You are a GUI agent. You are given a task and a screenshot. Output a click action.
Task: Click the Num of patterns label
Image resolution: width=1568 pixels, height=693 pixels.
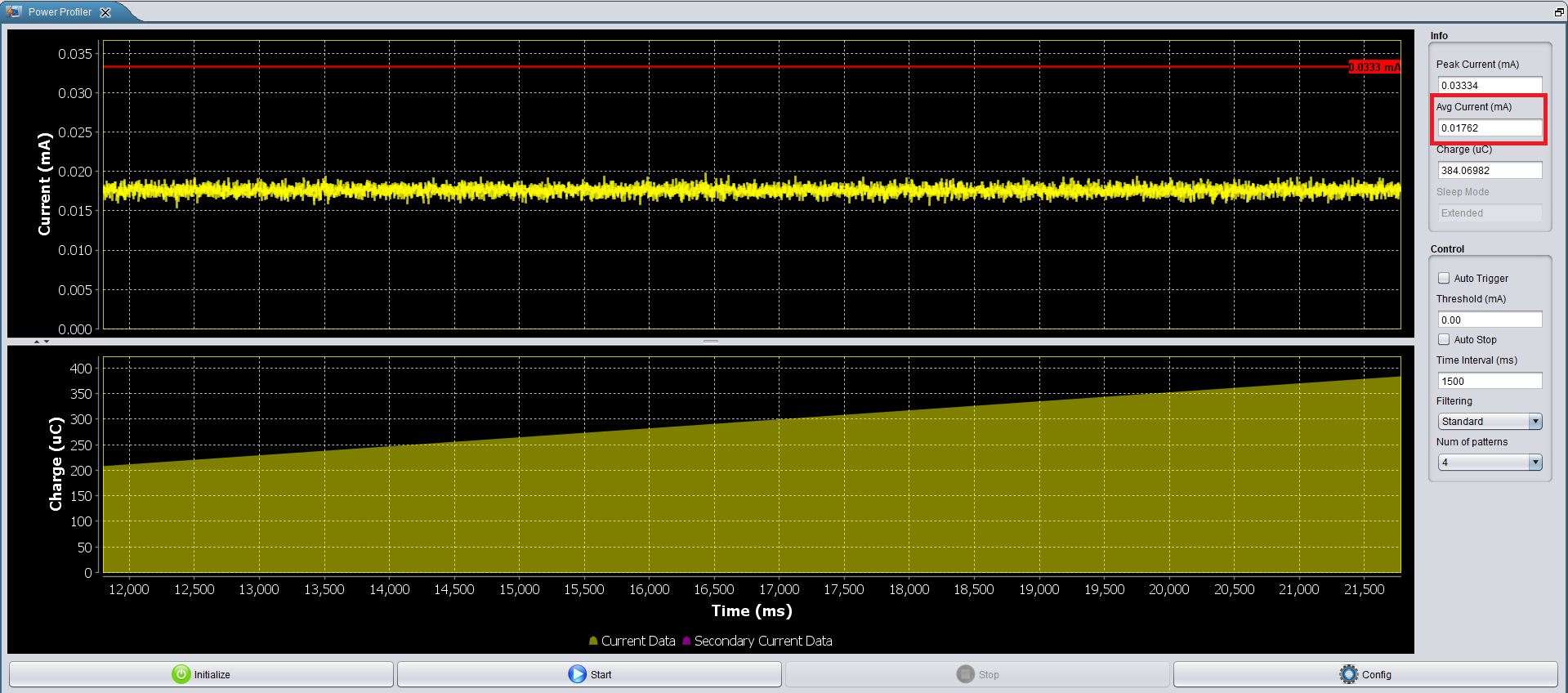pos(1472,442)
